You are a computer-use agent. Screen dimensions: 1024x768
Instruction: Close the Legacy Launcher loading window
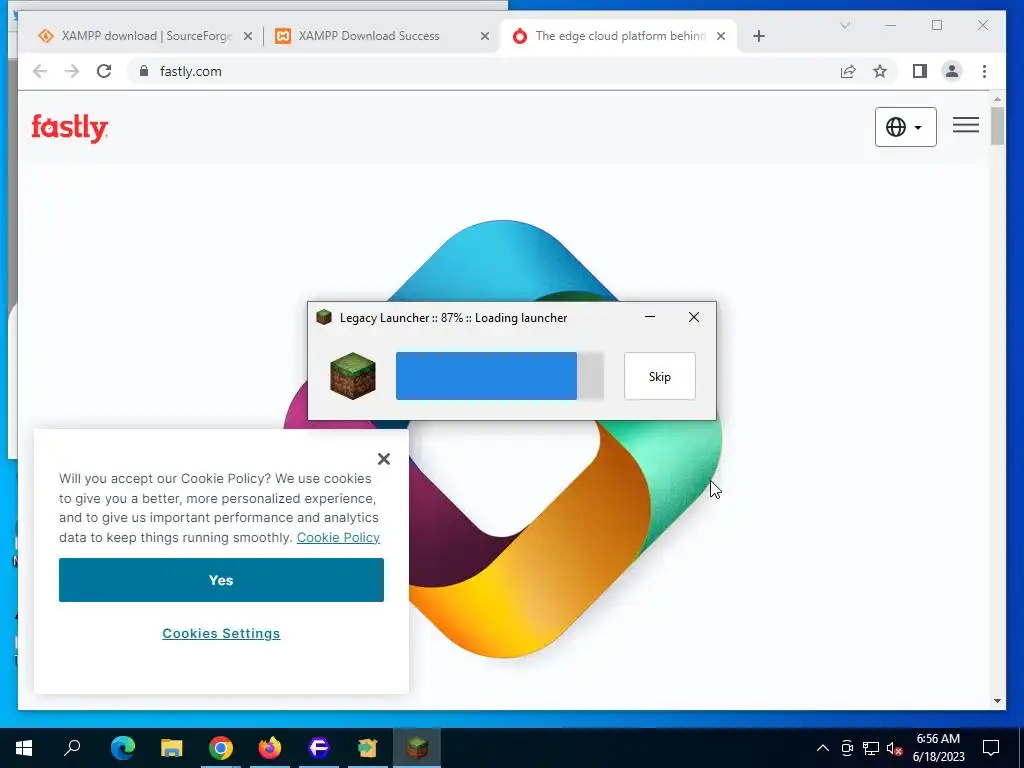coord(694,317)
